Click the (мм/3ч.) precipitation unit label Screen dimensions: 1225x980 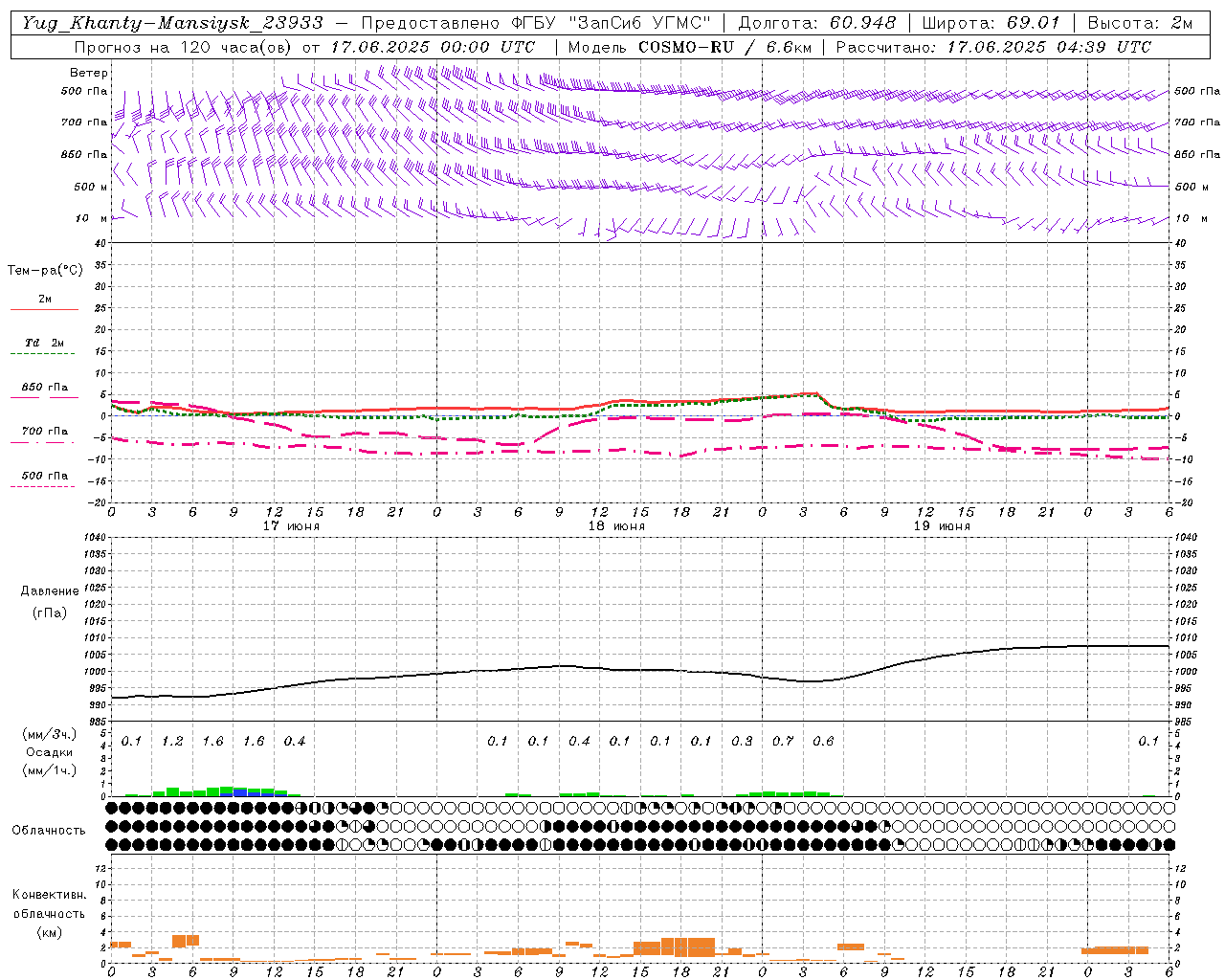pyautogui.click(x=49, y=734)
